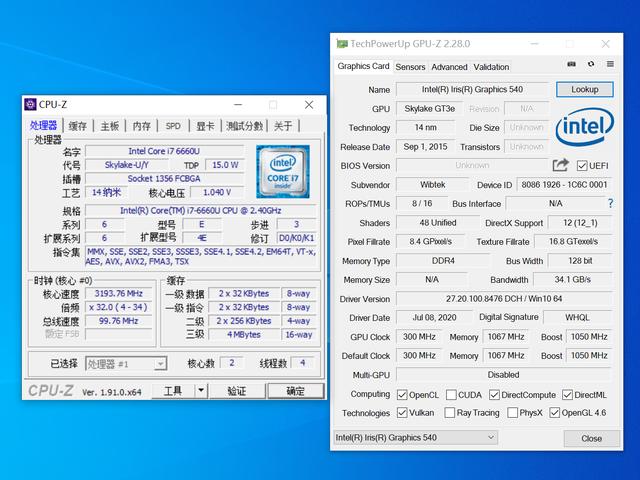Open the processor selection dropdown in CPU-Z
The image size is (640, 480).
click(x=126, y=363)
